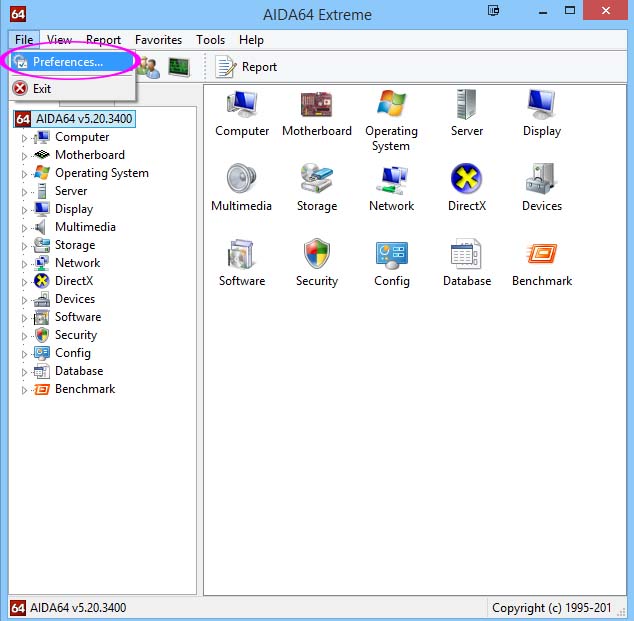Click the green monitor diagnostics toolbar icon

coord(179,67)
